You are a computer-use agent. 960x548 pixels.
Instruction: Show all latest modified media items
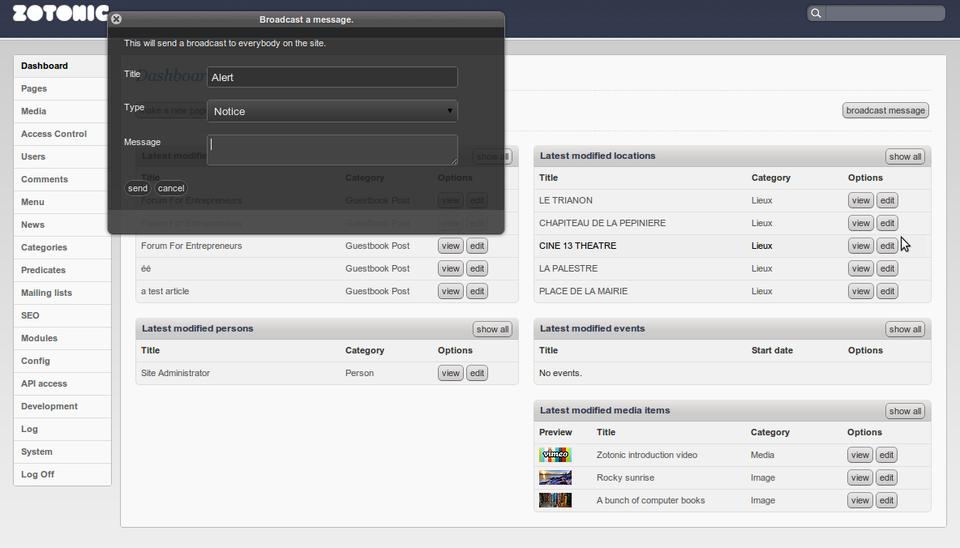pyautogui.click(x=905, y=411)
